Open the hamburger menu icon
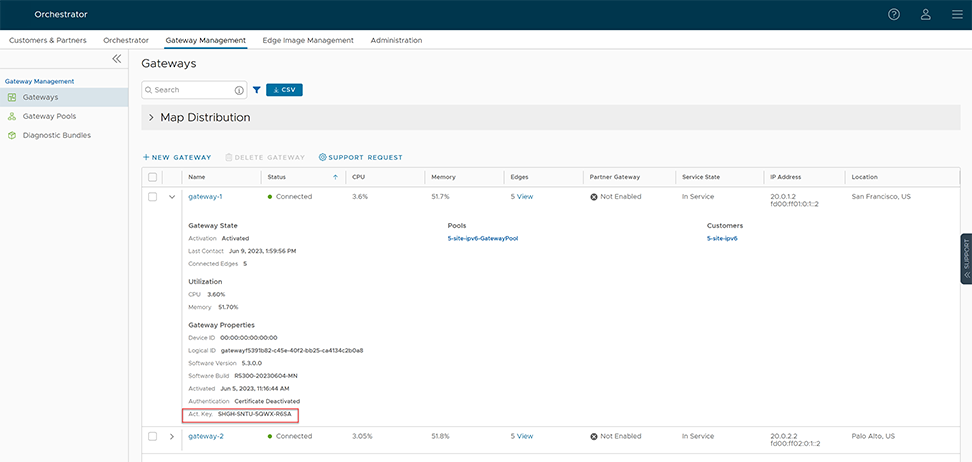This screenshot has width=972, height=462. 957,15
